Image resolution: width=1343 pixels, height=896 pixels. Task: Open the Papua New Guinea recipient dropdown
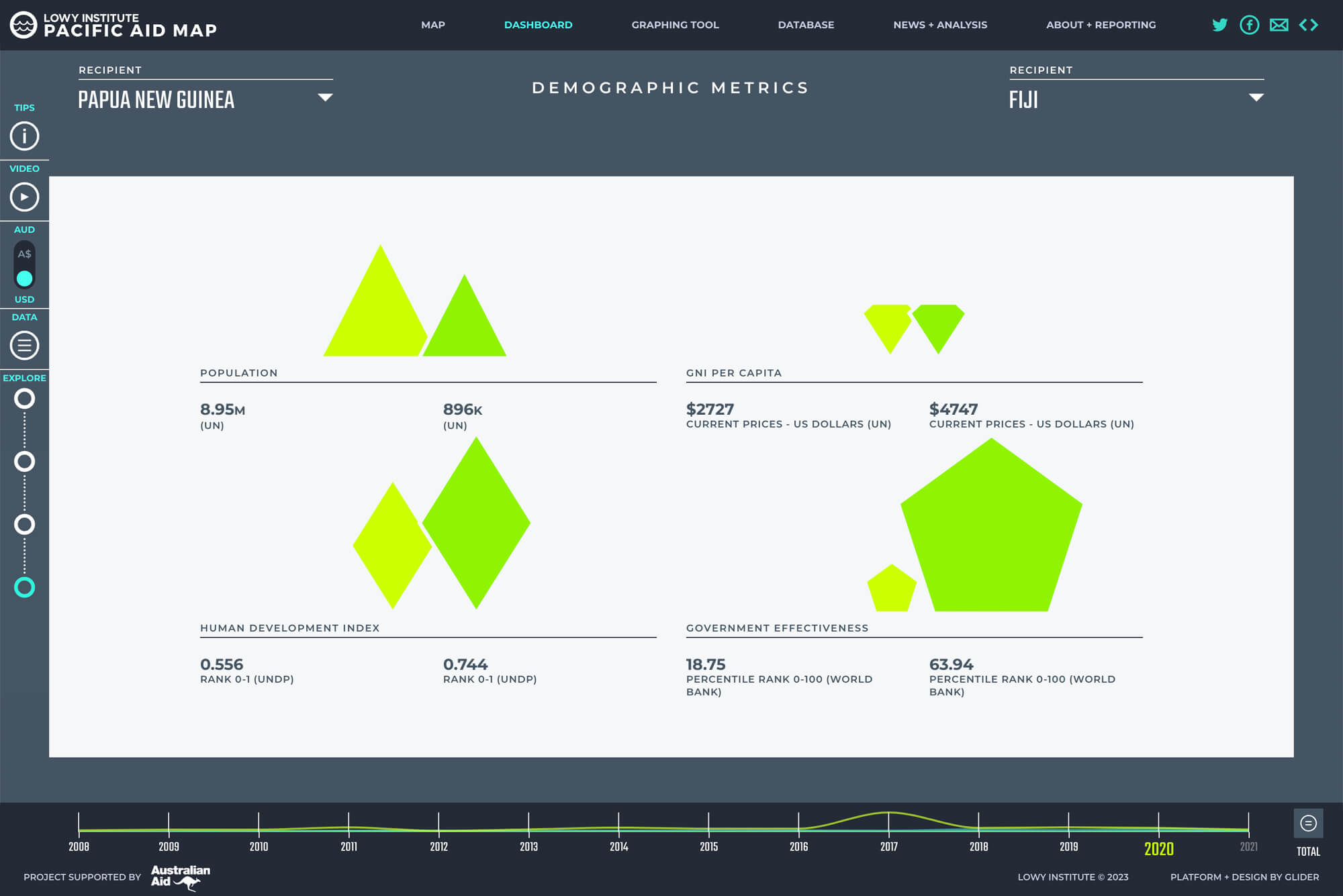pos(205,99)
